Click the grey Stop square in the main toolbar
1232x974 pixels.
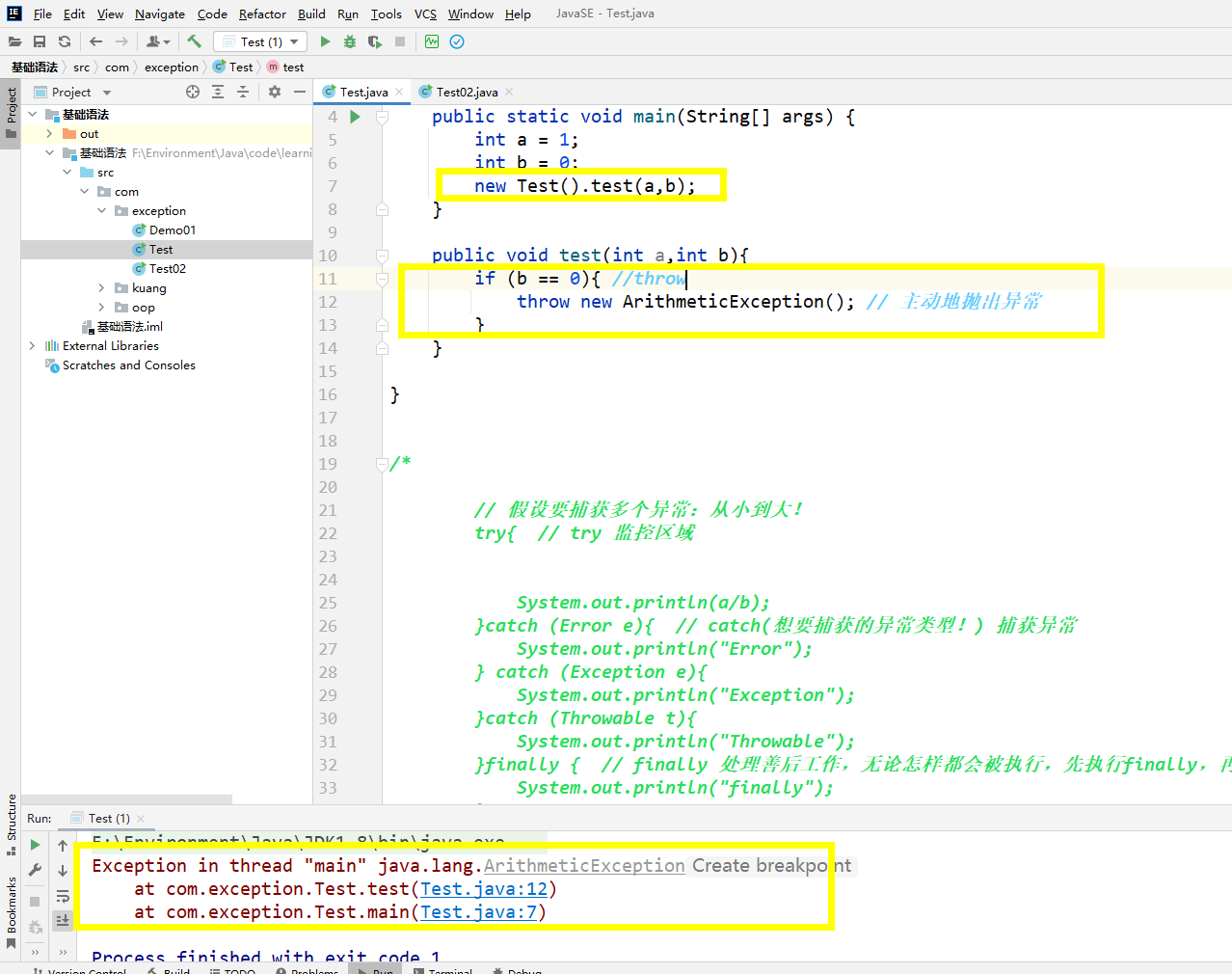coord(400,41)
